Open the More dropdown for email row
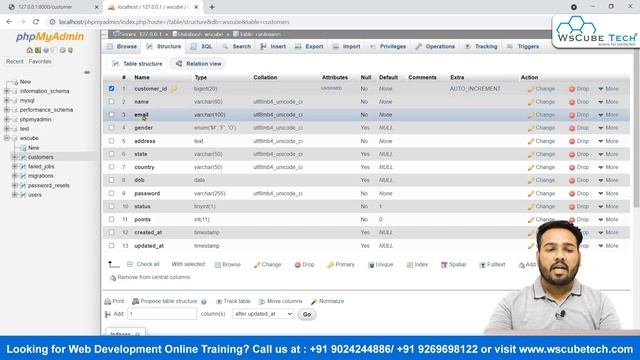 point(608,115)
